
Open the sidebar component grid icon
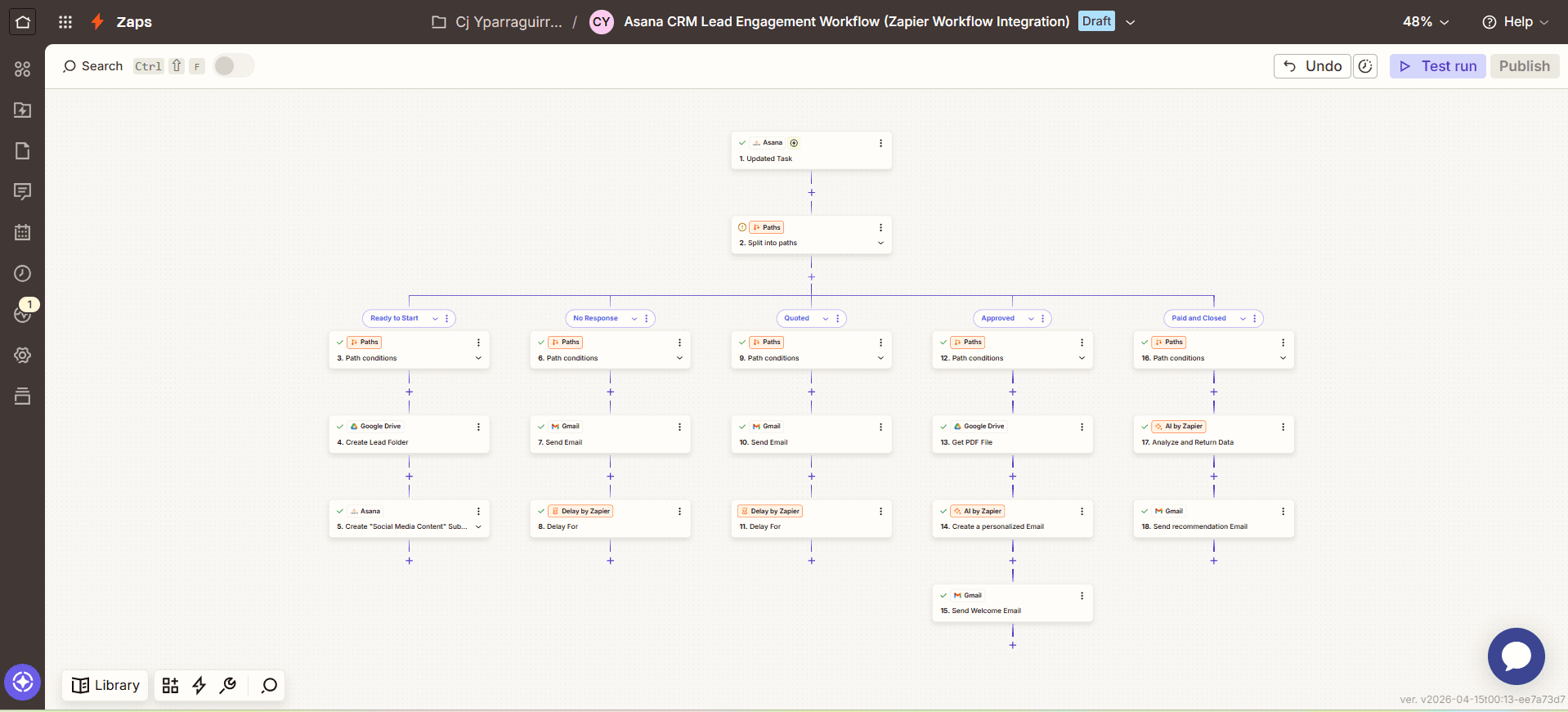(22, 69)
